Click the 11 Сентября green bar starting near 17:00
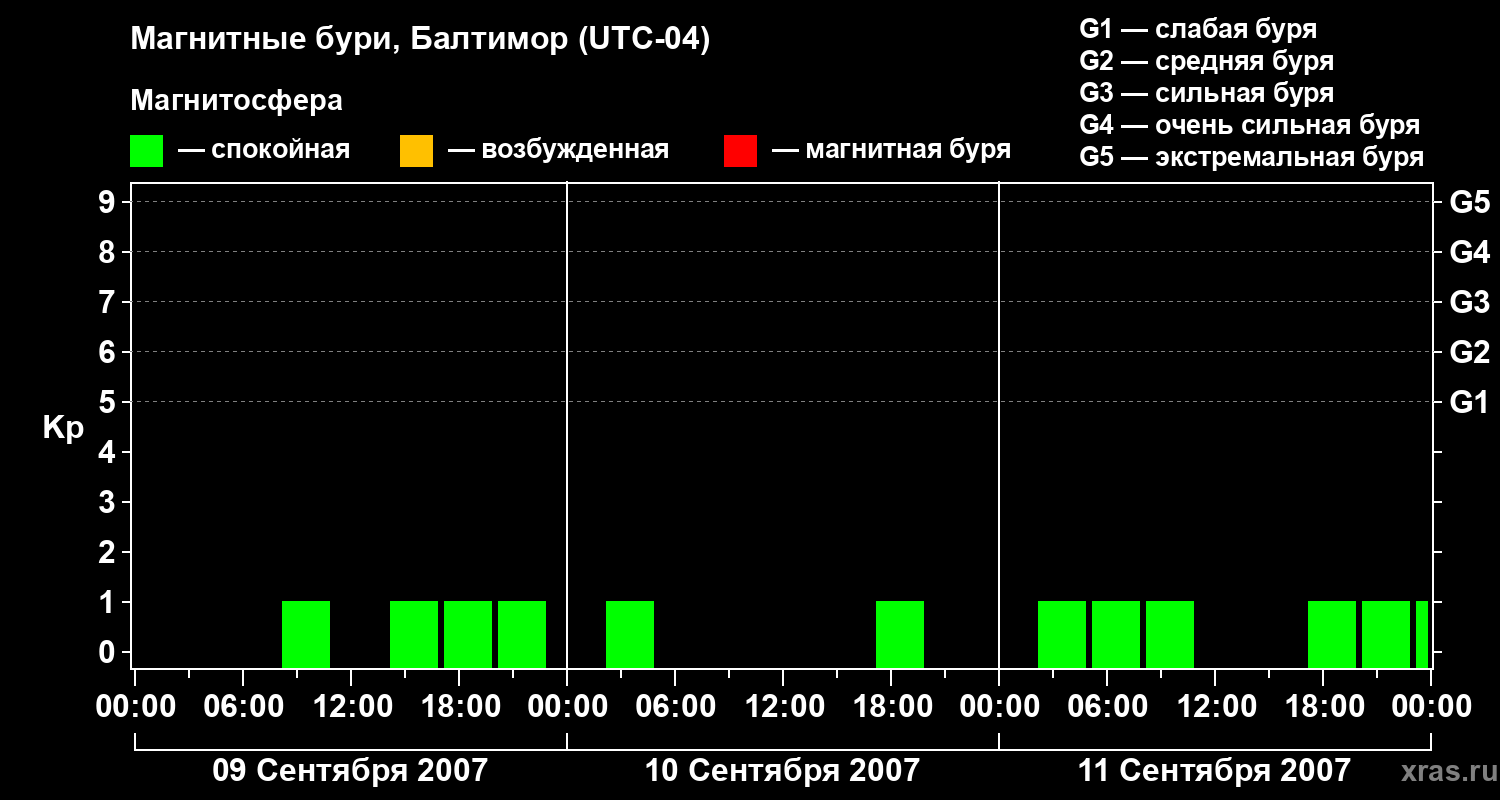The image size is (1500, 800). point(1332,634)
